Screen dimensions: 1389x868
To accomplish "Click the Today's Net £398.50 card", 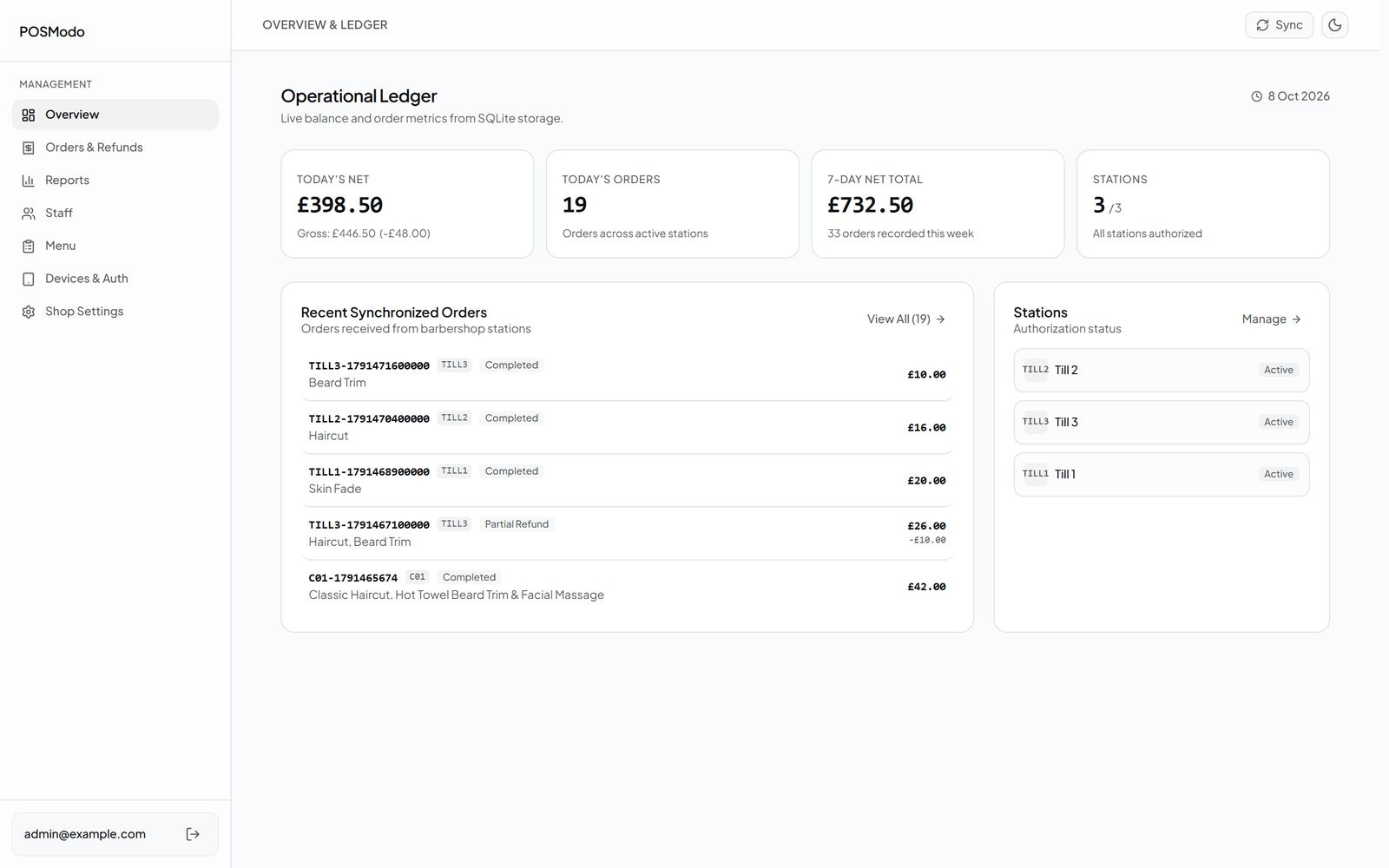I will (407, 204).
